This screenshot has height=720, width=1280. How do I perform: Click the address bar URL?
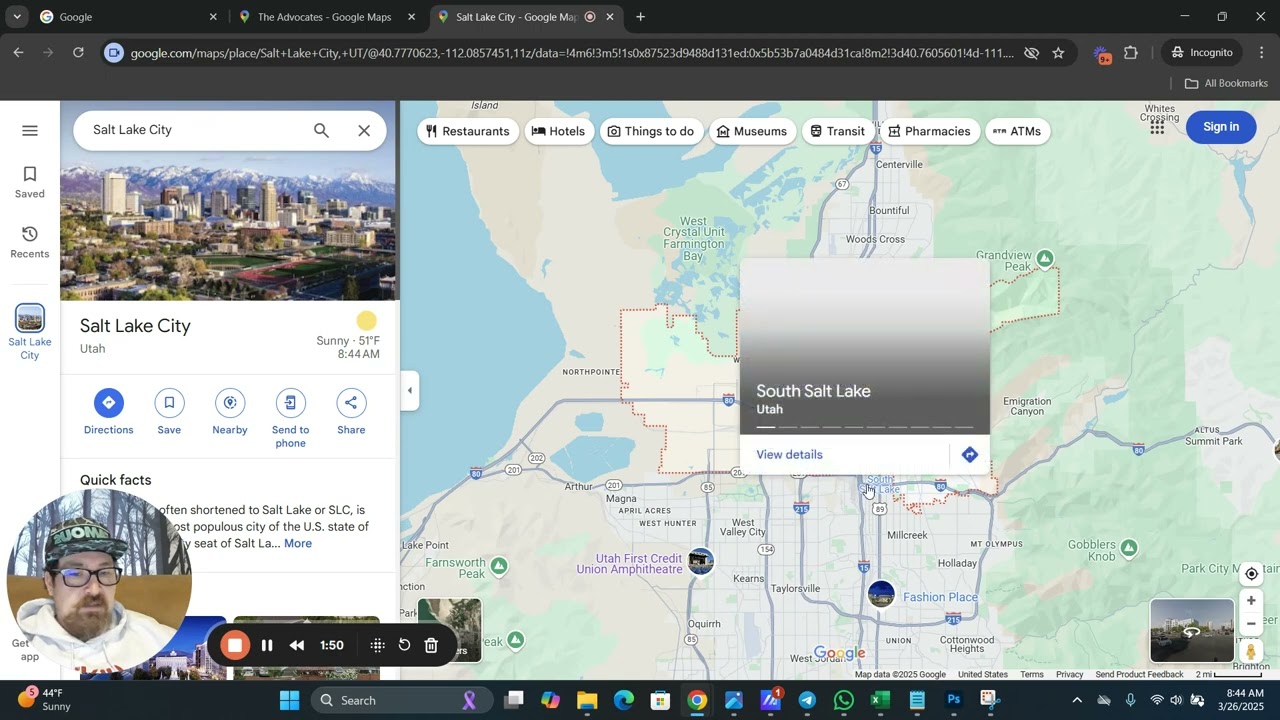click(x=571, y=53)
